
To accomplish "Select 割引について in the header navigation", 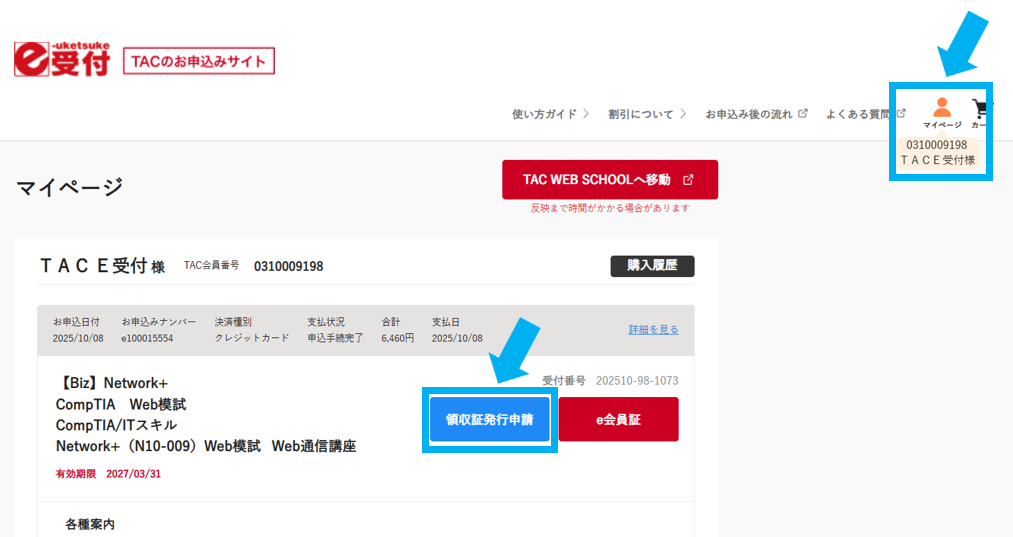I will pos(641,114).
